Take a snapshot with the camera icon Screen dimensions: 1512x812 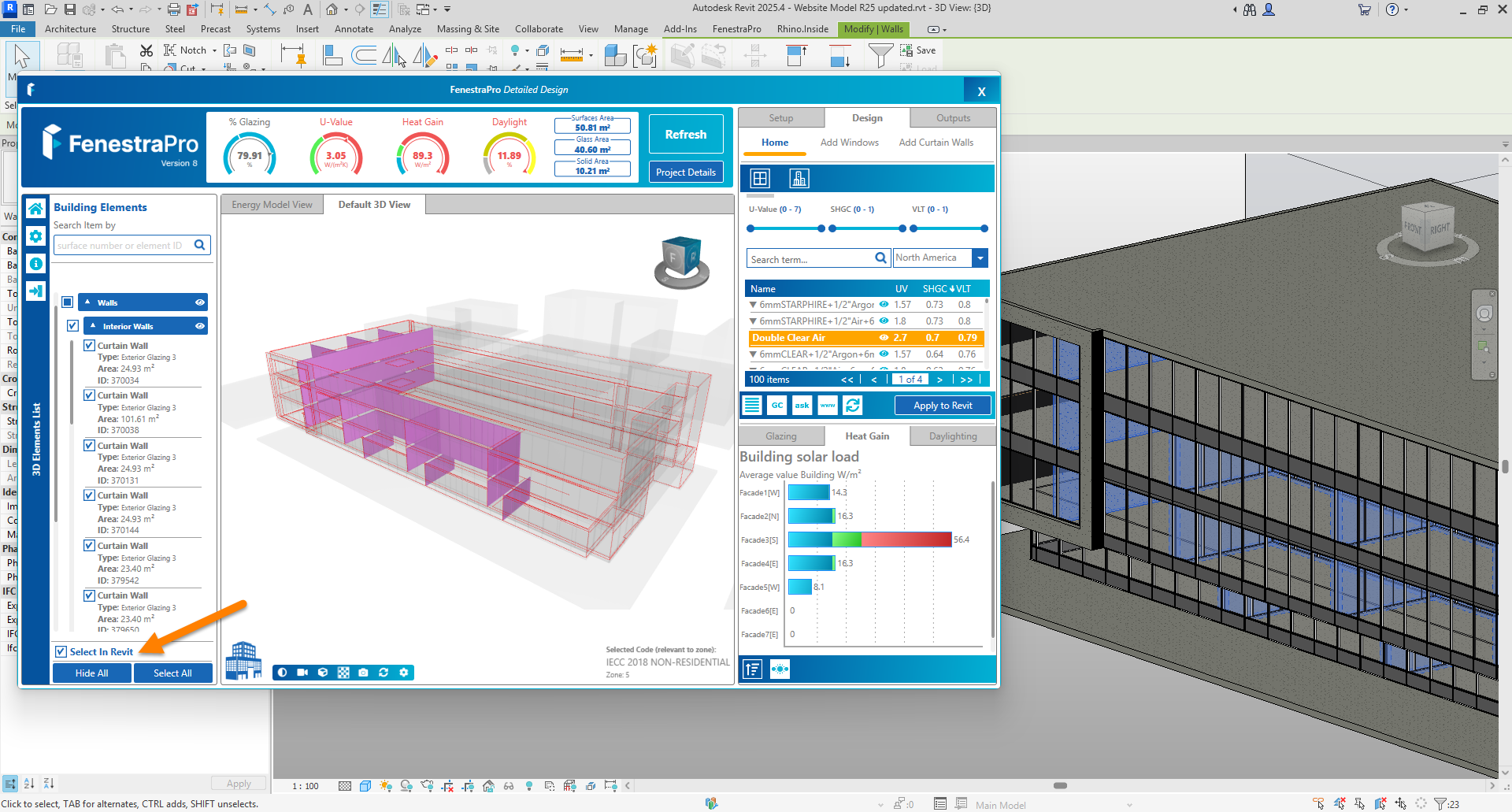[363, 673]
